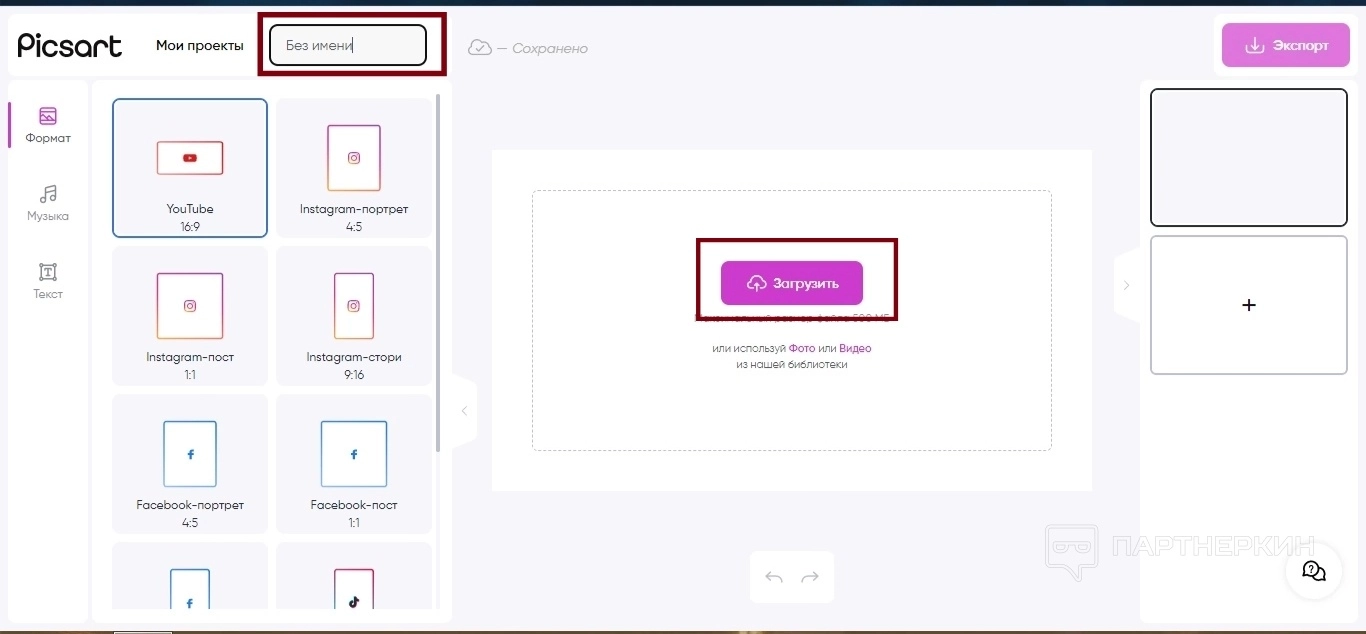Image resolution: width=1366 pixels, height=634 pixels.
Task: Collapse the format panel with left chevron
Action: tap(464, 411)
